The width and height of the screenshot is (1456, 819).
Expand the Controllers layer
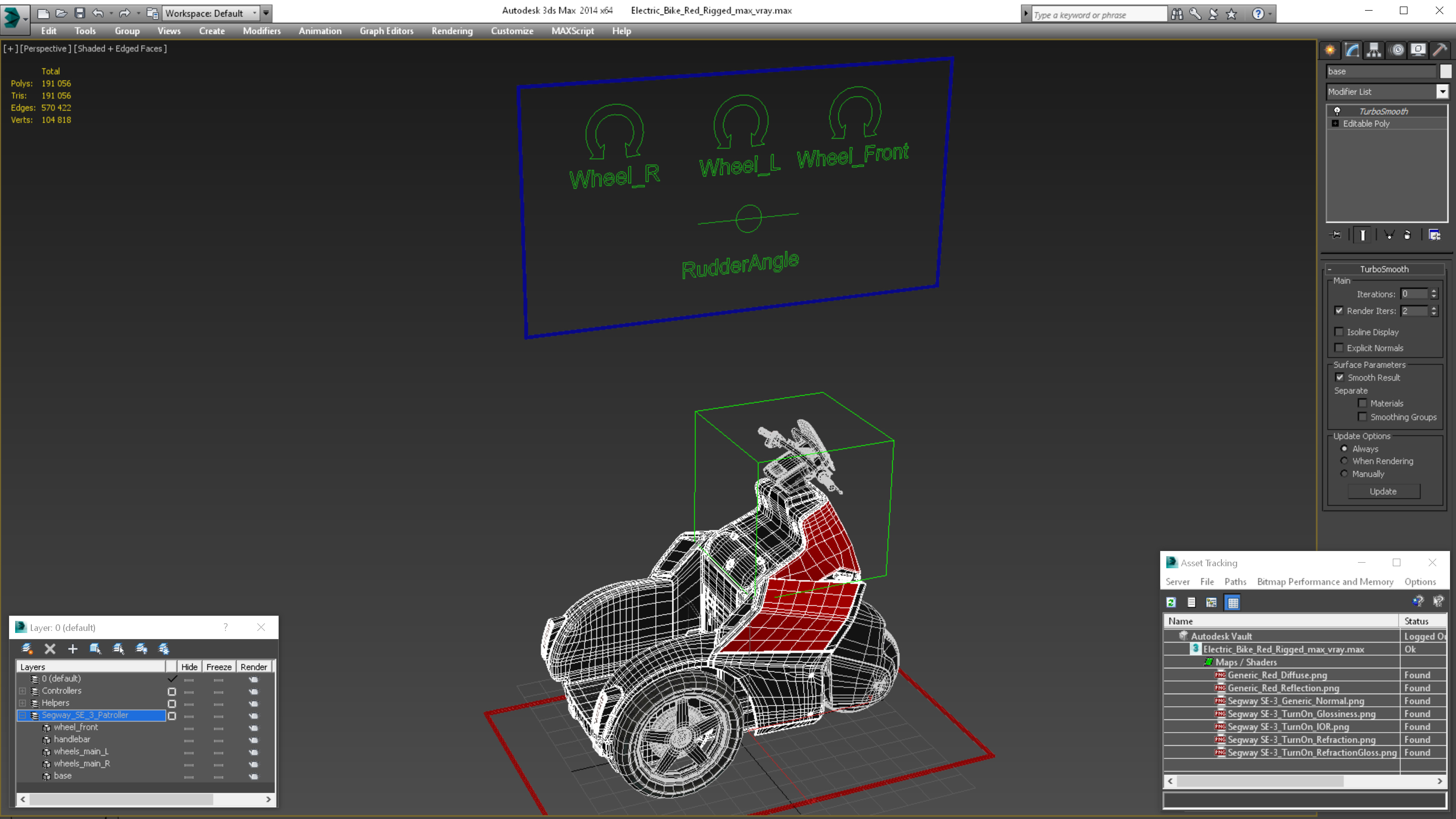pos(23,691)
